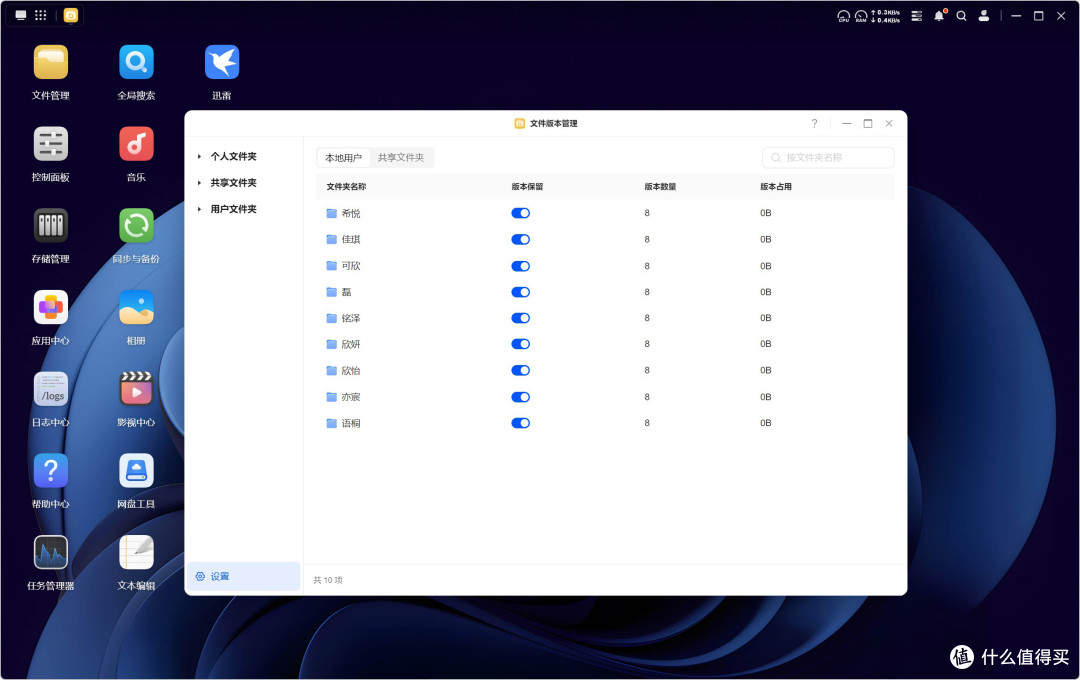This screenshot has width=1080, height=680.
Task: Launch the 相册 app
Action: coord(136,307)
